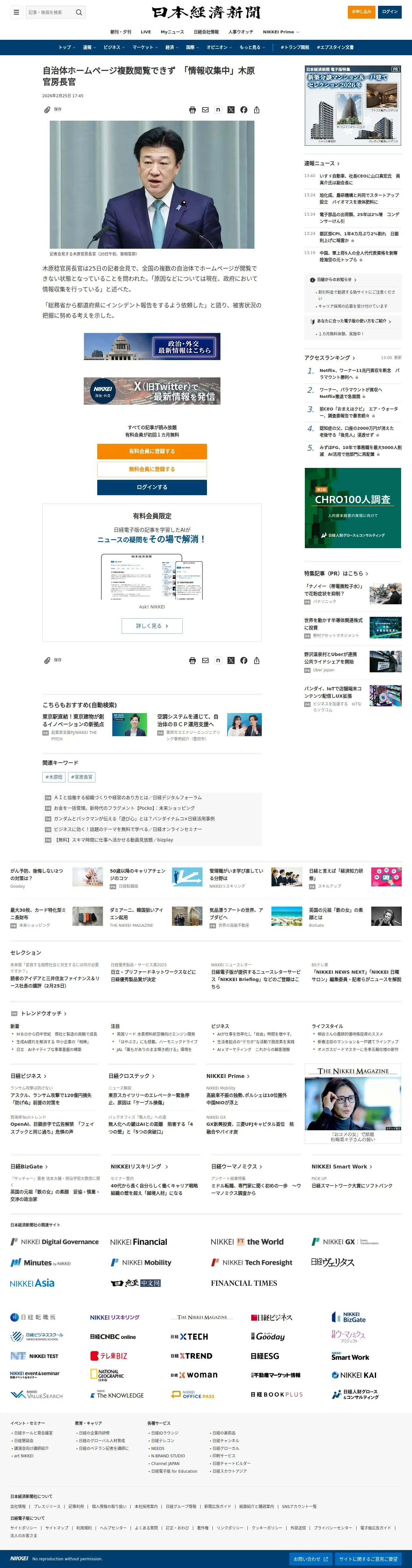
Task: Click the bottom X share icon
Action: click(231, 660)
